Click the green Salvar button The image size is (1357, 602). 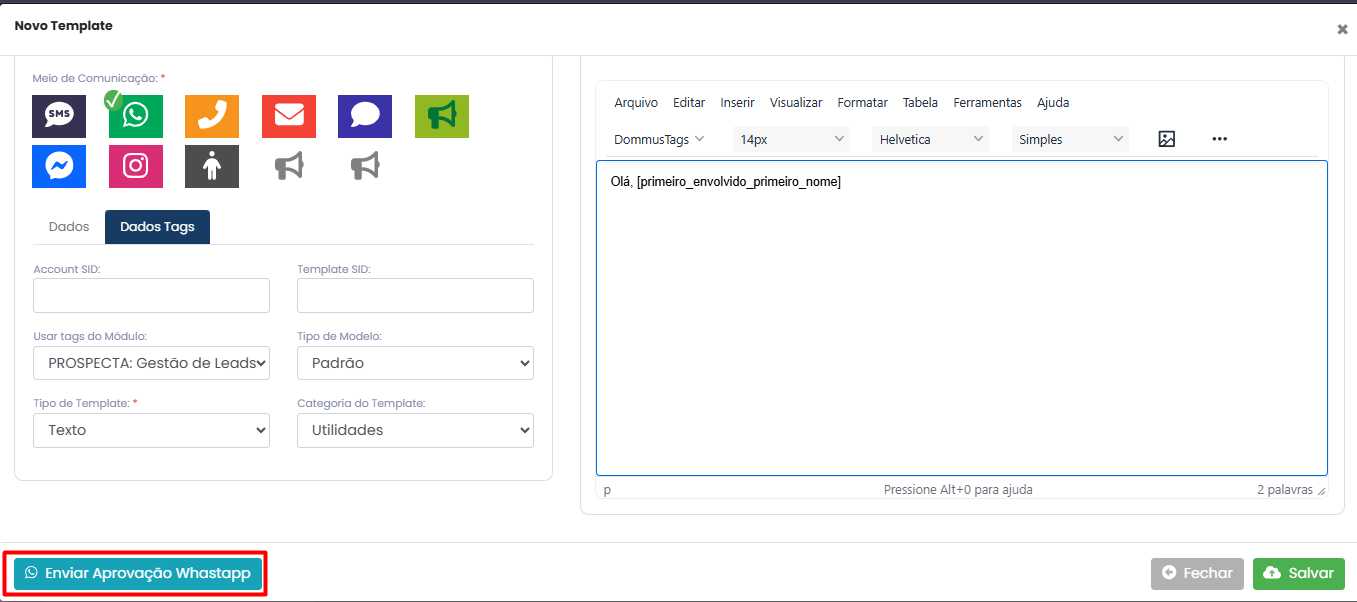[1299, 573]
